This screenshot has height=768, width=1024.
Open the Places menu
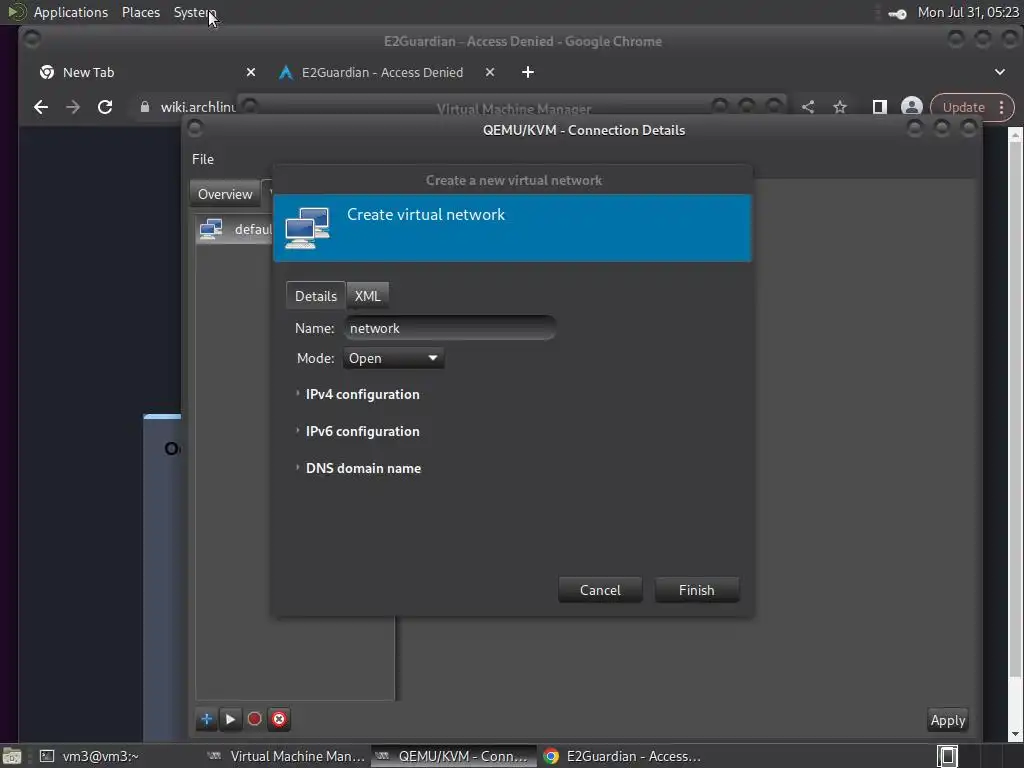click(141, 12)
